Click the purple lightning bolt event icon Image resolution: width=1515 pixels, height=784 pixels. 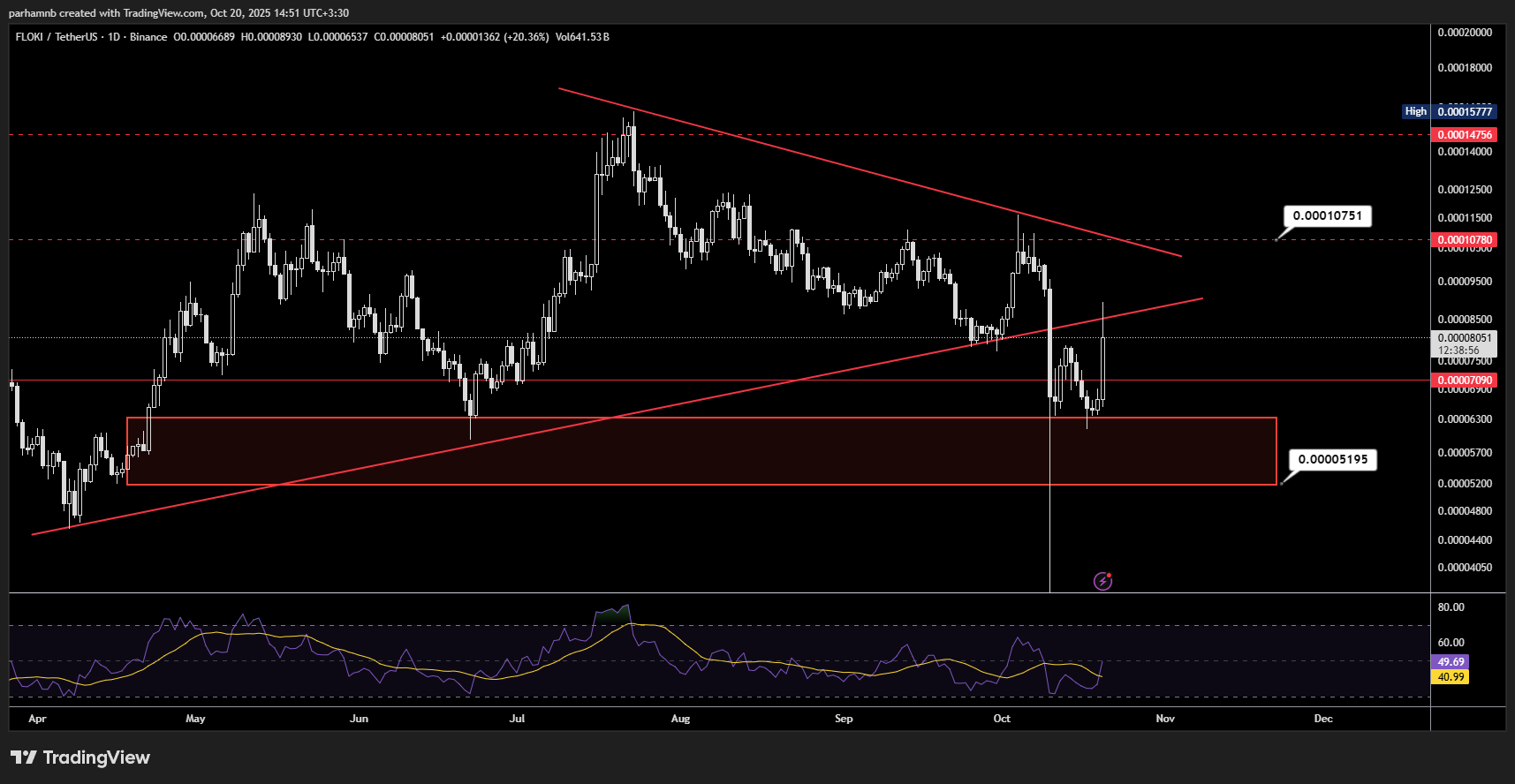pyautogui.click(x=1102, y=581)
